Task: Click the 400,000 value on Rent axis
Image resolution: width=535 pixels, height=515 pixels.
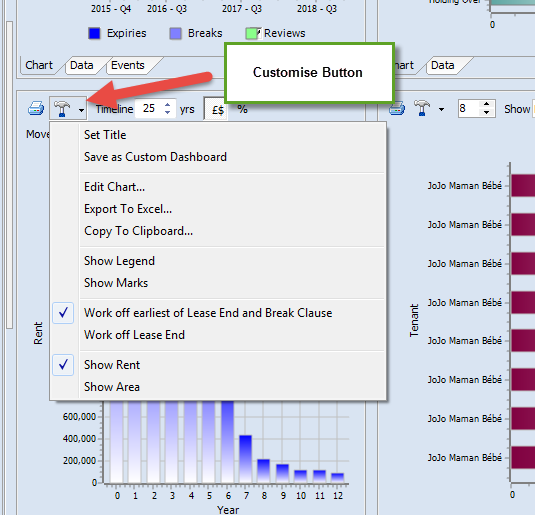Action: point(79,439)
